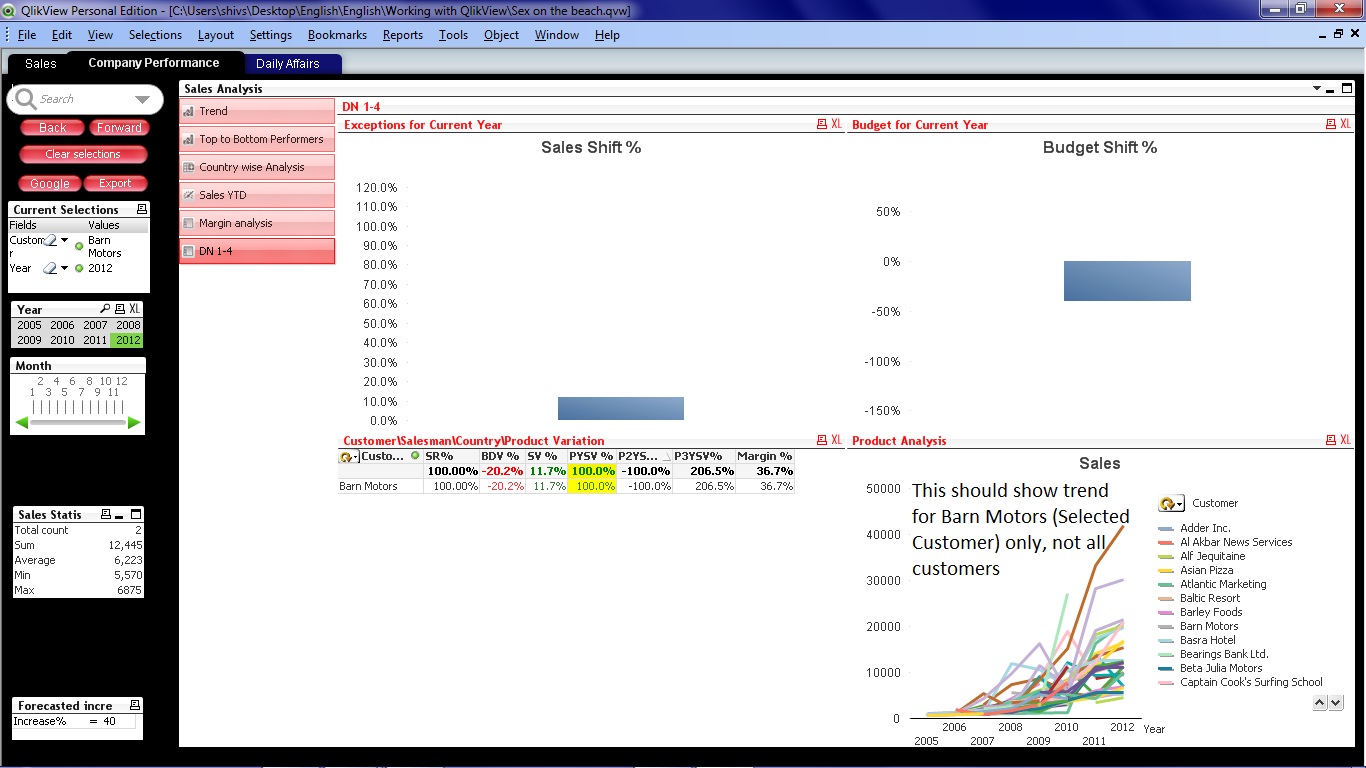
Task: Step the Month slider right with green arrow
Action: (134, 423)
